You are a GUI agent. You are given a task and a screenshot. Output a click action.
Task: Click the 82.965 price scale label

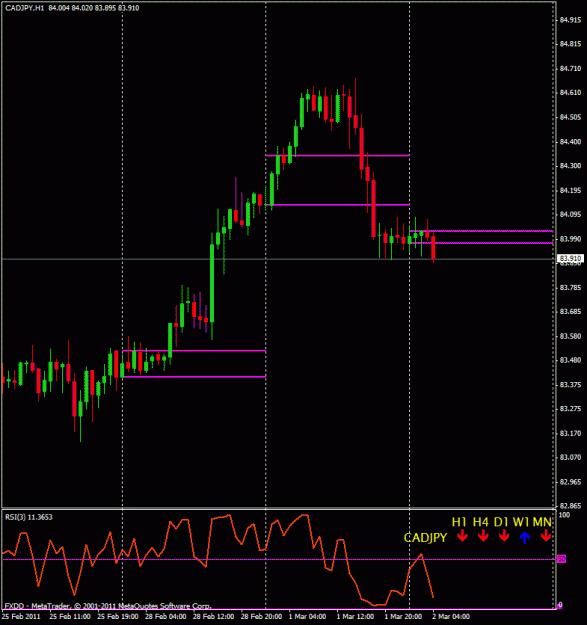570,482
